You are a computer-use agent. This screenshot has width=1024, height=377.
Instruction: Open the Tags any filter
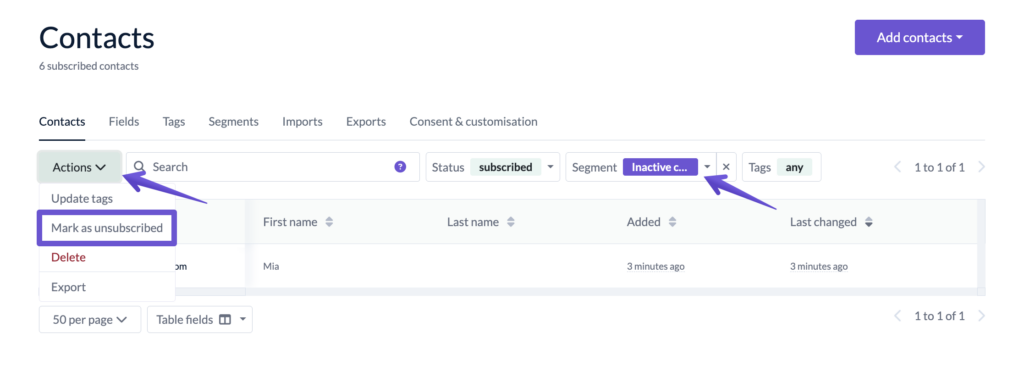point(782,167)
